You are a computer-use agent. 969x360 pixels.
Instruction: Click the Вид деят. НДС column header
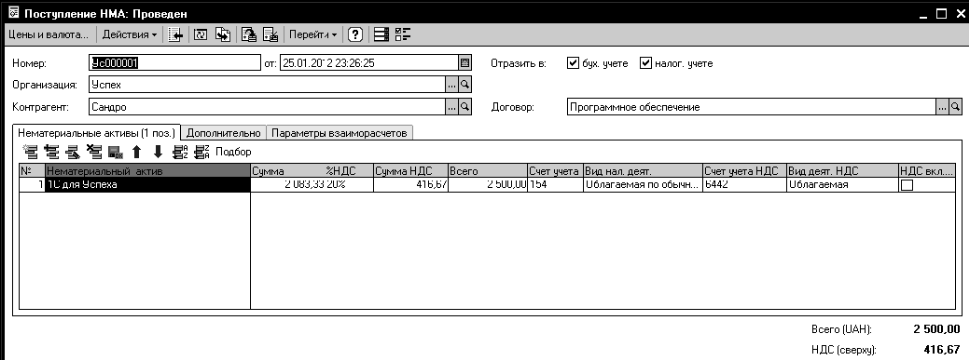842,171
